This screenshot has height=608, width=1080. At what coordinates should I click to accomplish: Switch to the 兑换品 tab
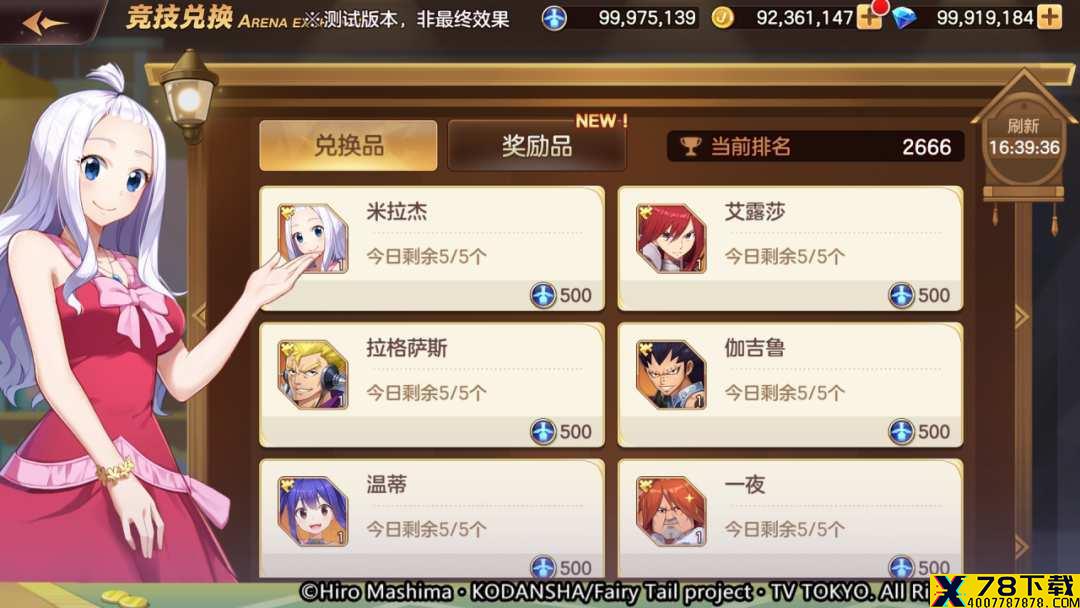coord(349,145)
